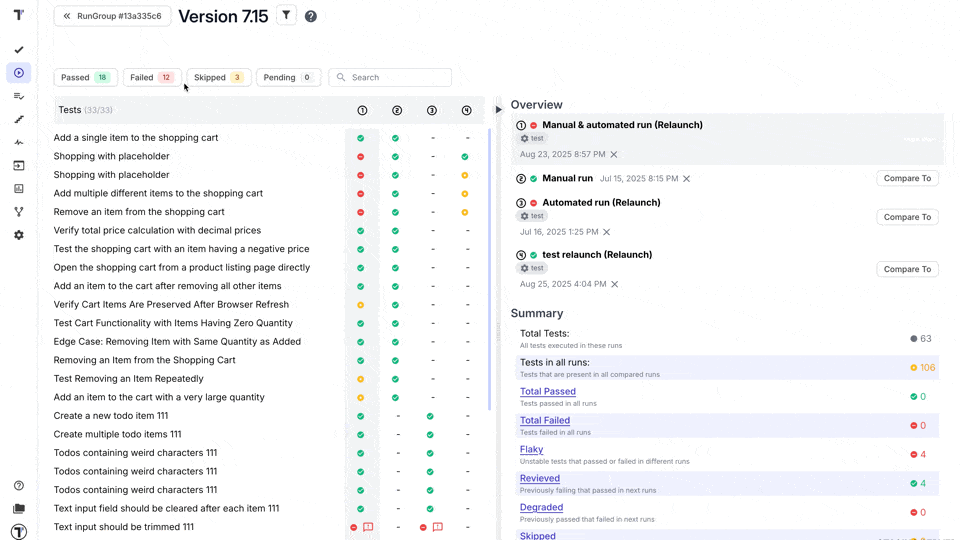The width and height of the screenshot is (960, 540).
Task: Open the Flaky link in Summary
Action: pyautogui.click(x=531, y=450)
